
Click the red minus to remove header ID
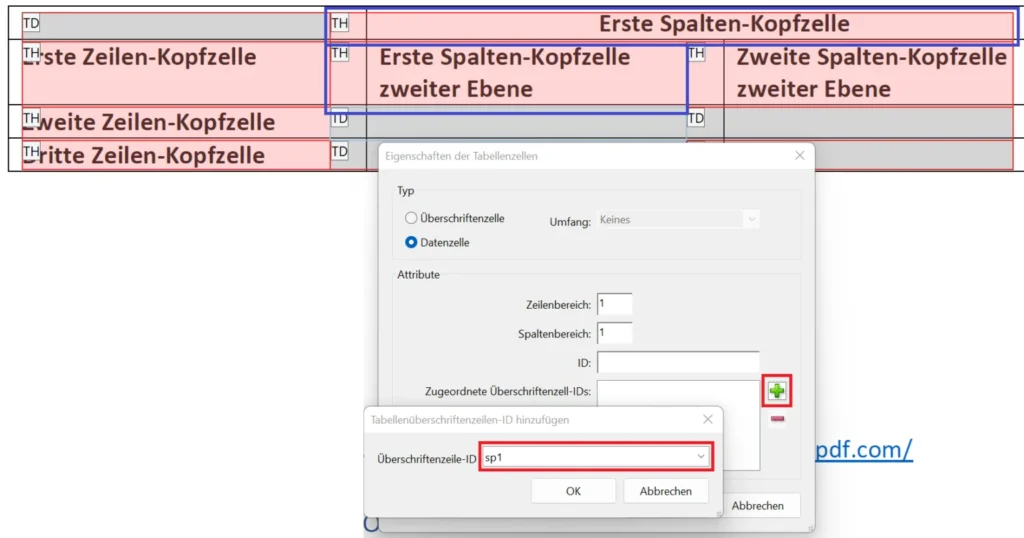point(777,419)
